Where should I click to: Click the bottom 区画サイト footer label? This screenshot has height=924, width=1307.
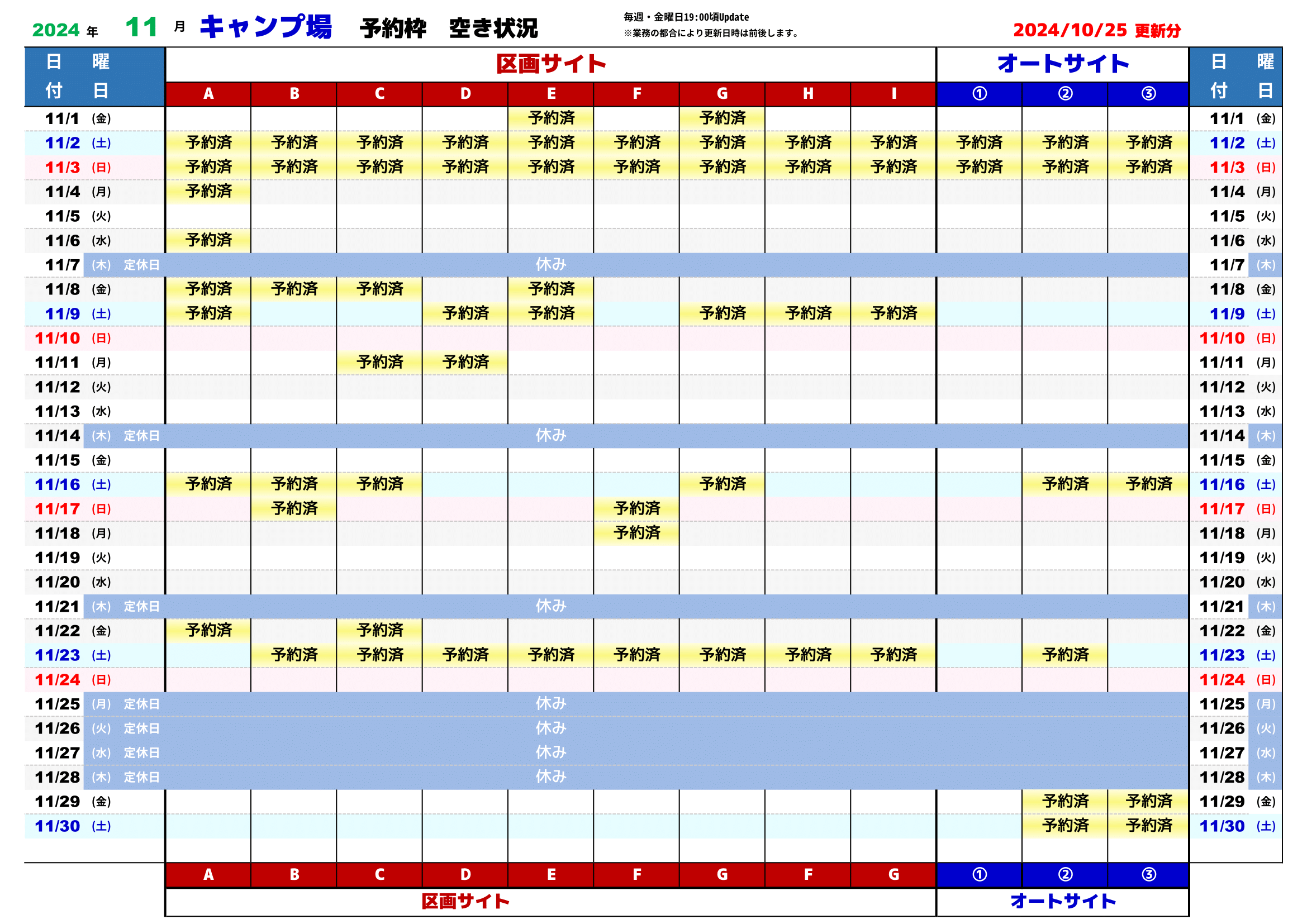[x=465, y=901]
